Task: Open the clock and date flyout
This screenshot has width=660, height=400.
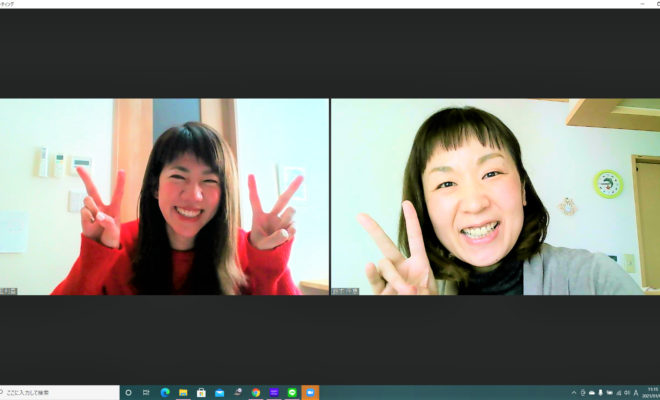Action: pos(651,393)
